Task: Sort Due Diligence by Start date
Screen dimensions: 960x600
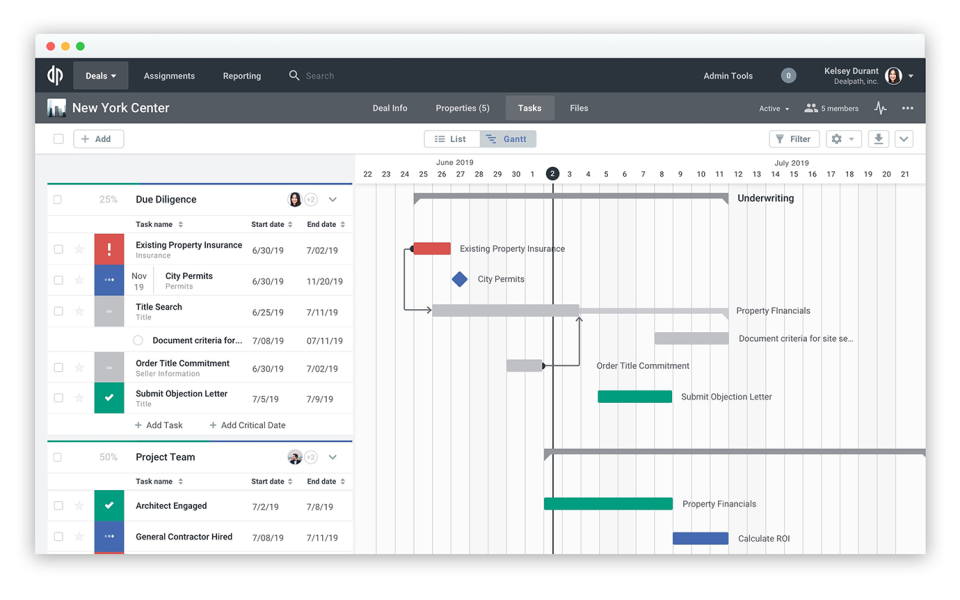Action: click(x=272, y=224)
